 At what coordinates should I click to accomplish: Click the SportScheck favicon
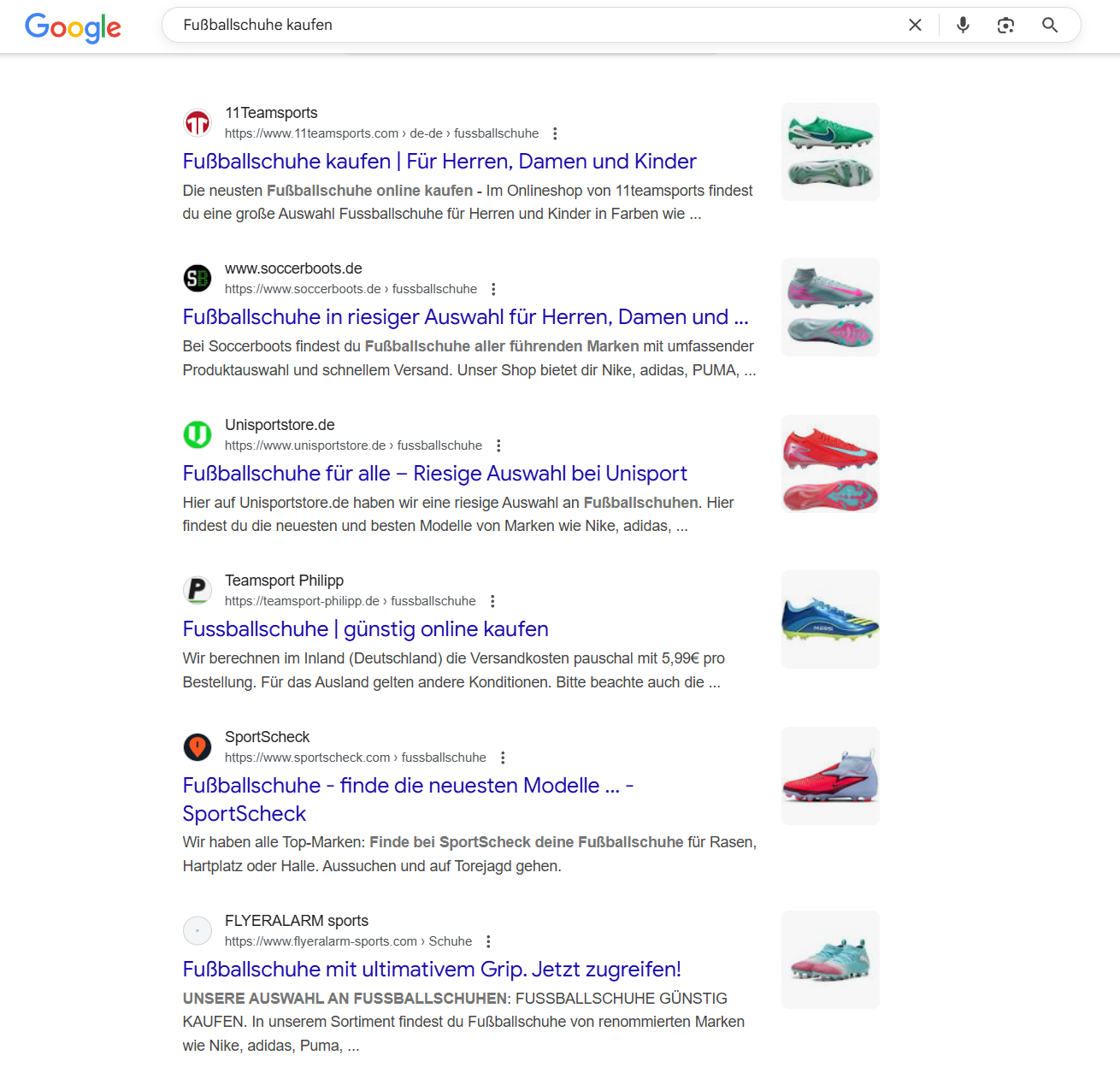click(x=197, y=746)
